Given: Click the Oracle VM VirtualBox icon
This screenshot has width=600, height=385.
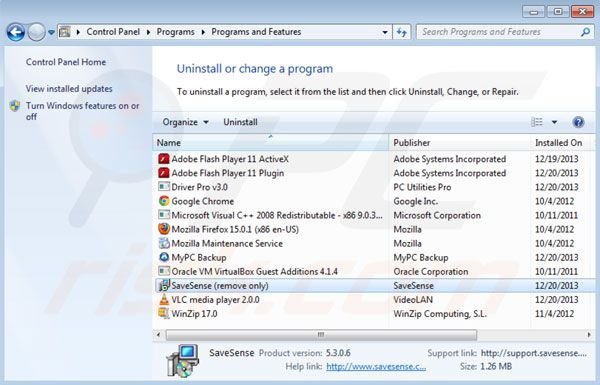Looking at the screenshot, I should (x=164, y=271).
